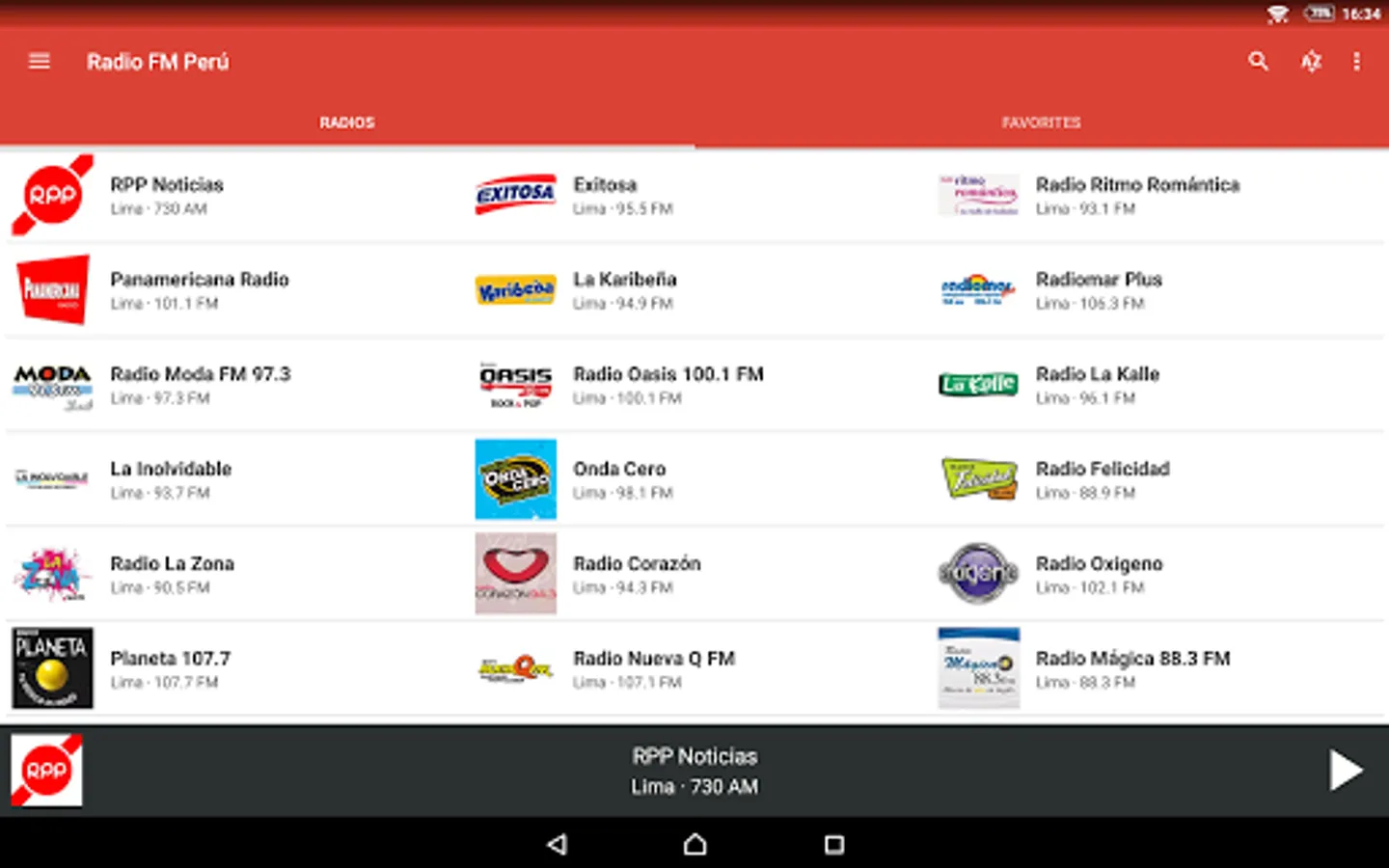This screenshot has width=1389, height=868.
Task: Tap the 16:34 clock in status bar
Action: click(x=1361, y=14)
